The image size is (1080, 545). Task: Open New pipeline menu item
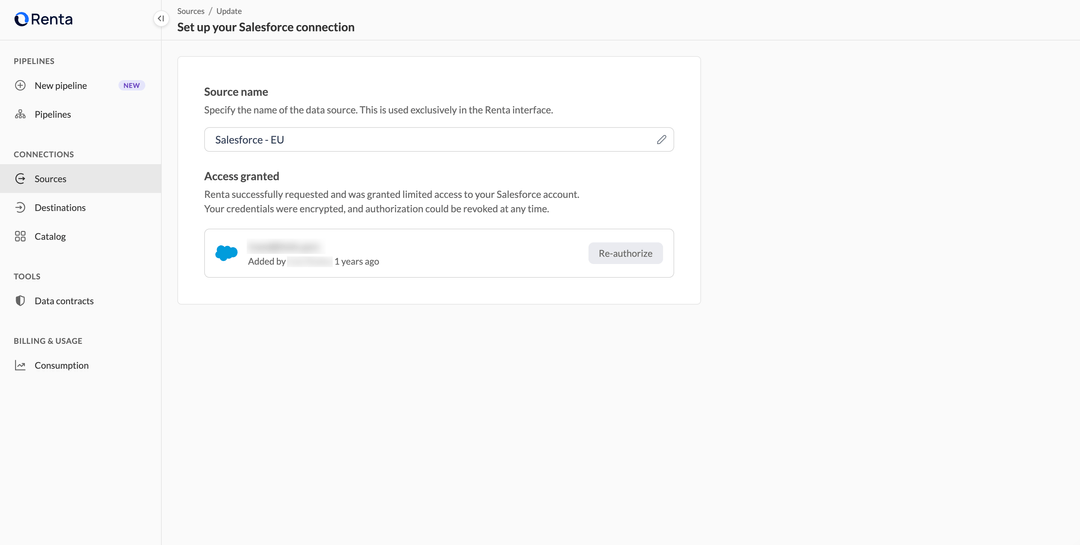pos(81,85)
